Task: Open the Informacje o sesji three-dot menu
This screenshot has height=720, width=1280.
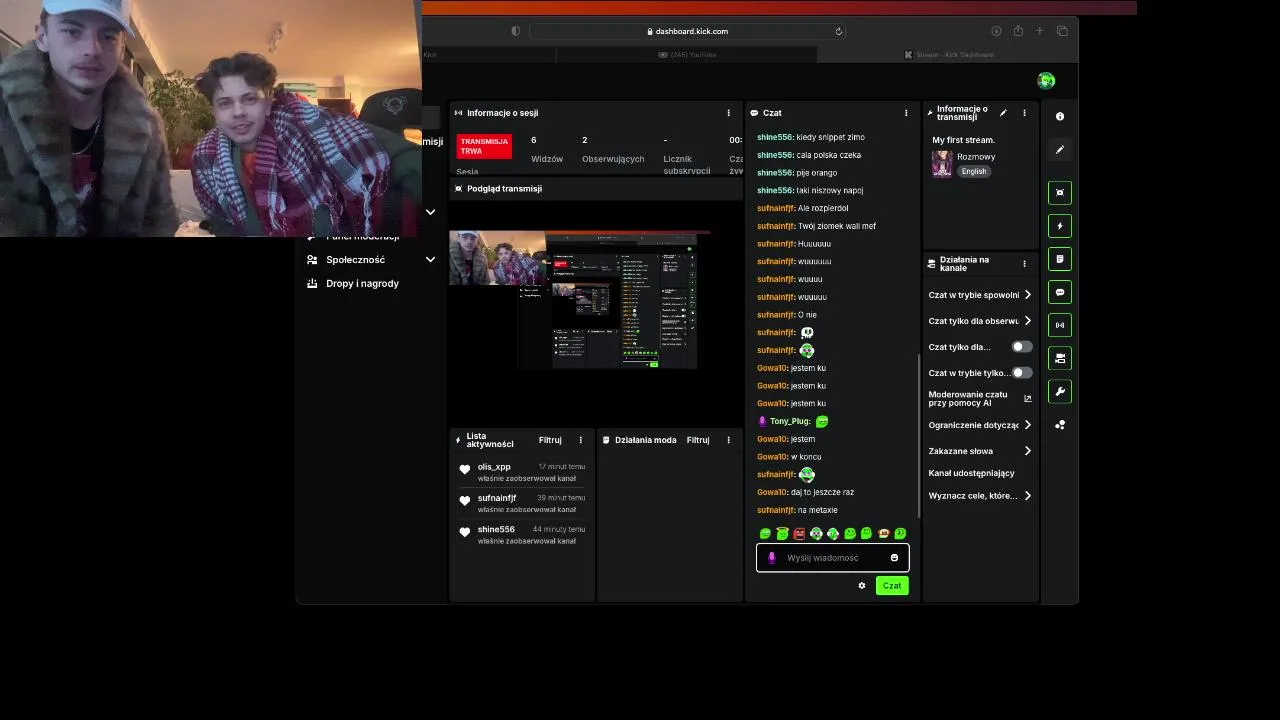Action: tap(728, 113)
